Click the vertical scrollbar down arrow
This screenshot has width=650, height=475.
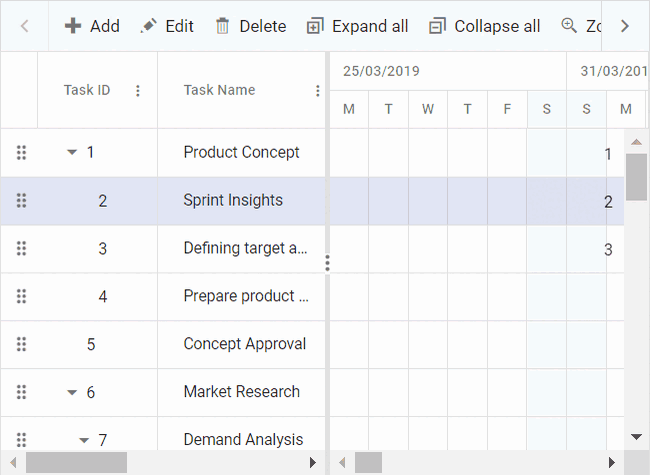coord(636,437)
